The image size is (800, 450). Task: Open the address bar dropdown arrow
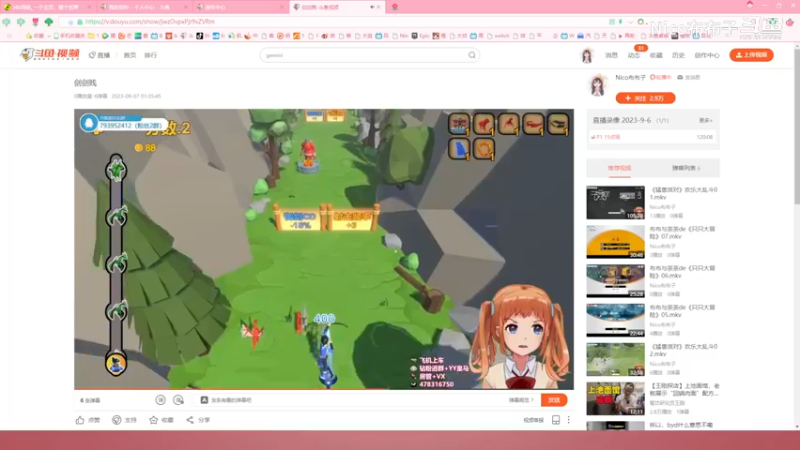pos(631,22)
